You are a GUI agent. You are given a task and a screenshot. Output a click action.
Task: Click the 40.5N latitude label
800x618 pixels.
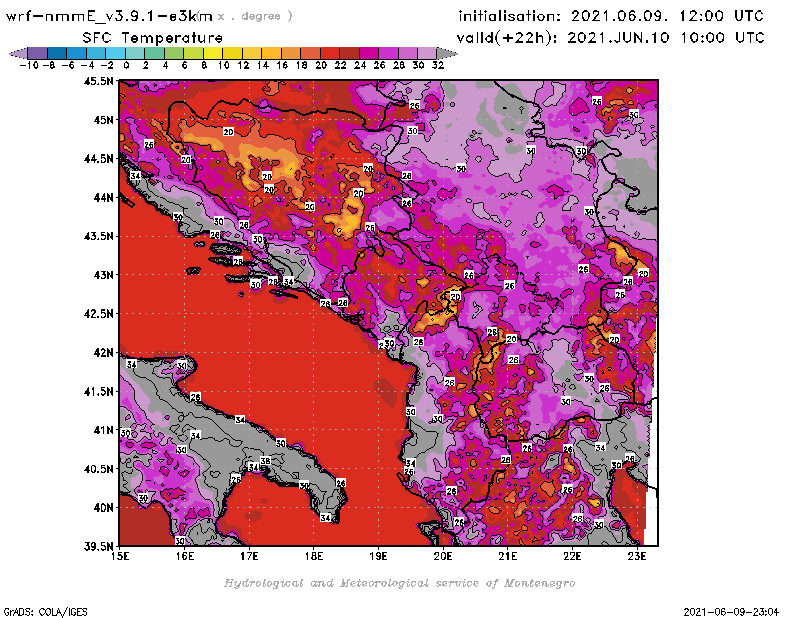pyautogui.click(x=98, y=469)
